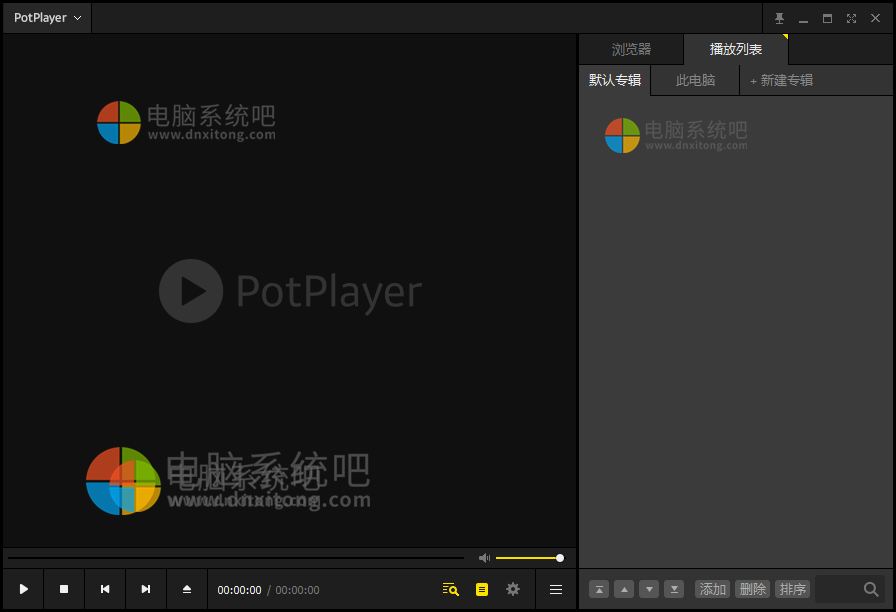This screenshot has height=612, width=896.
Task: Close the PotPlayer window
Action: click(x=875, y=18)
